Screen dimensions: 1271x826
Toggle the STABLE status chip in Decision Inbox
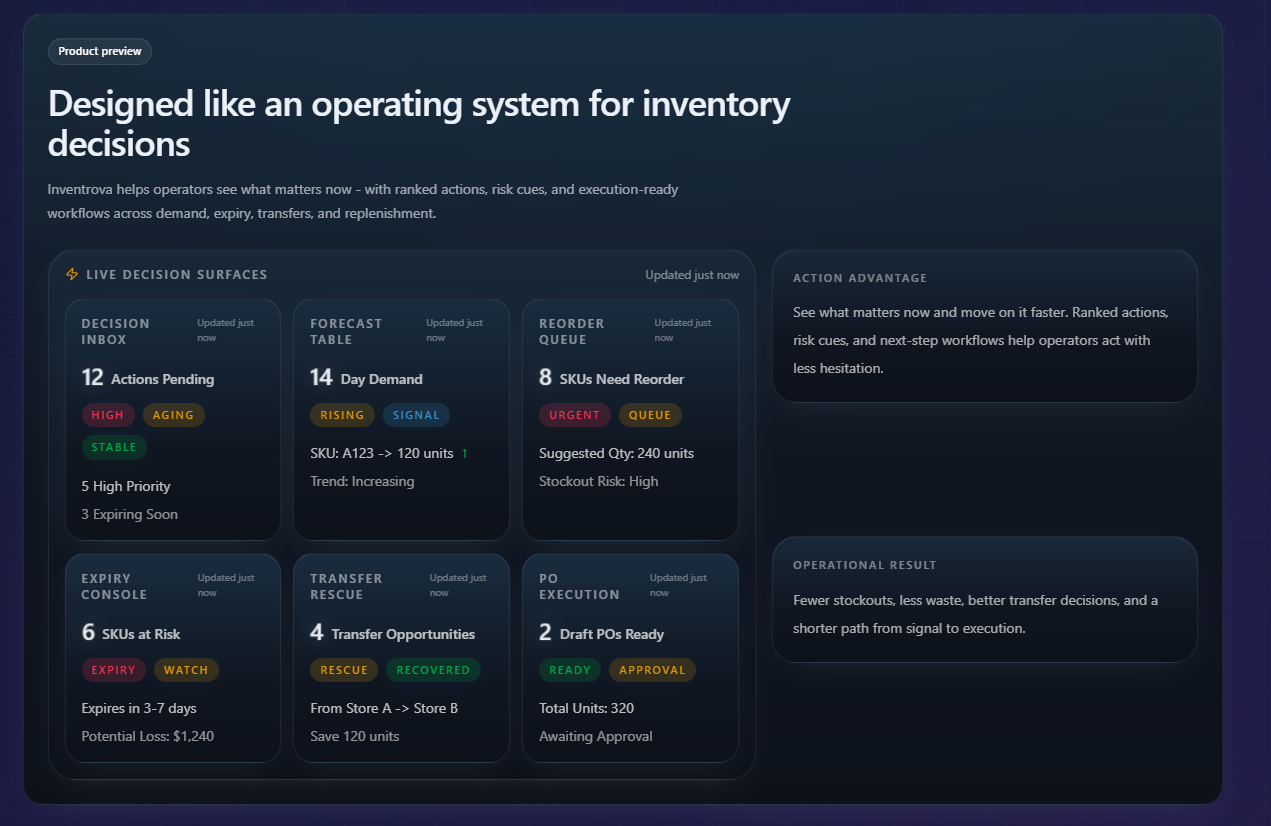click(114, 447)
